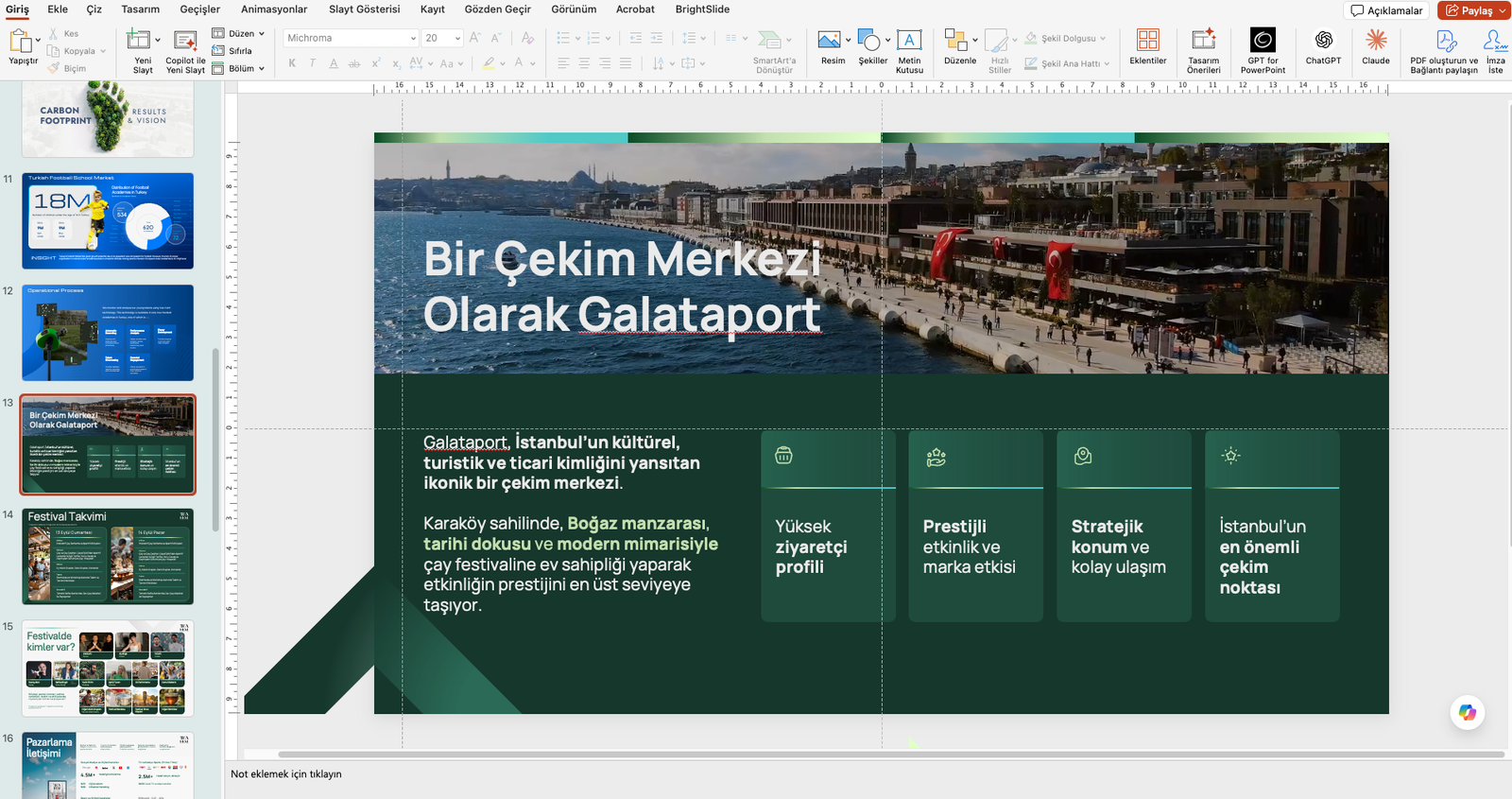Image resolution: width=1512 pixels, height=799 pixels.
Task: Toggle superscript formatting
Action: (x=376, y=63)
